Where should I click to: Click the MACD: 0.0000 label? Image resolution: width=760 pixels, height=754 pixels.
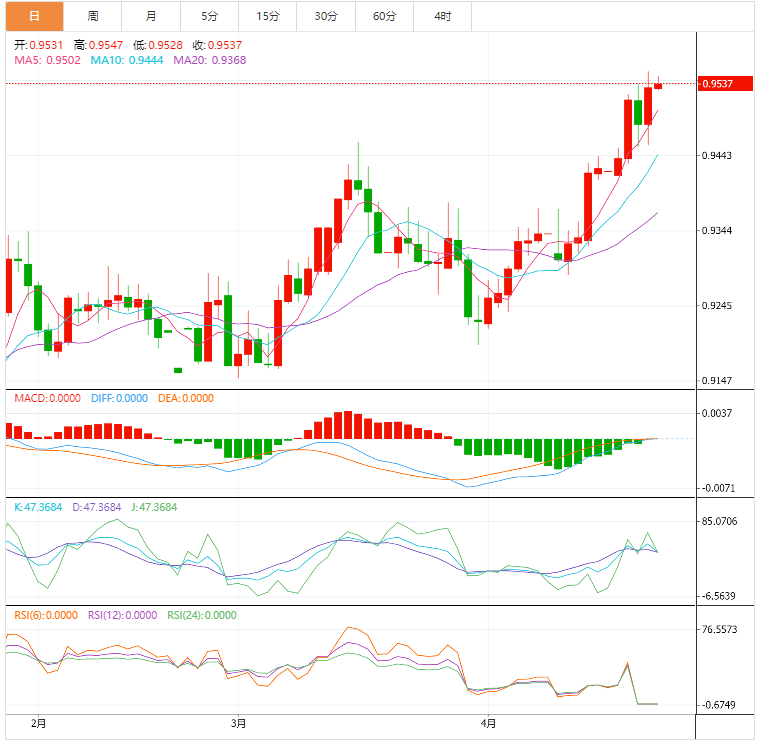coord(48,398)
